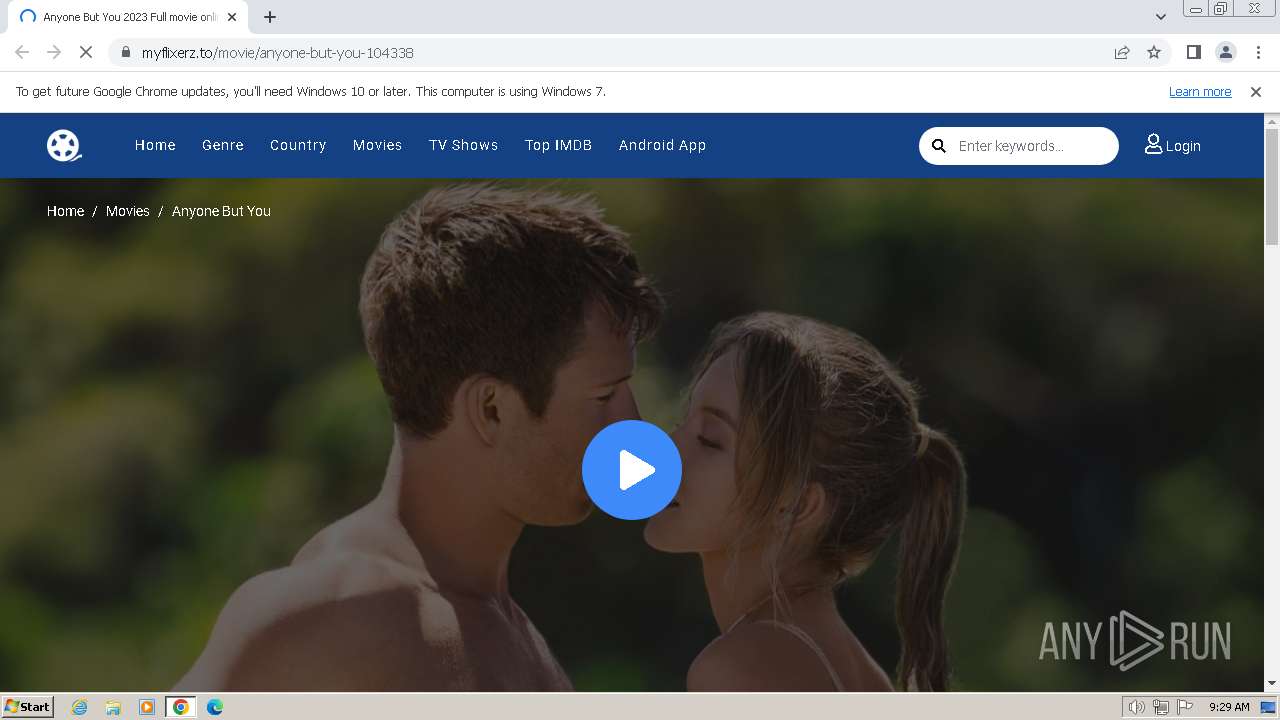Go back to previous page
The width and height of the screenshot is (1280, 720).
22,52
